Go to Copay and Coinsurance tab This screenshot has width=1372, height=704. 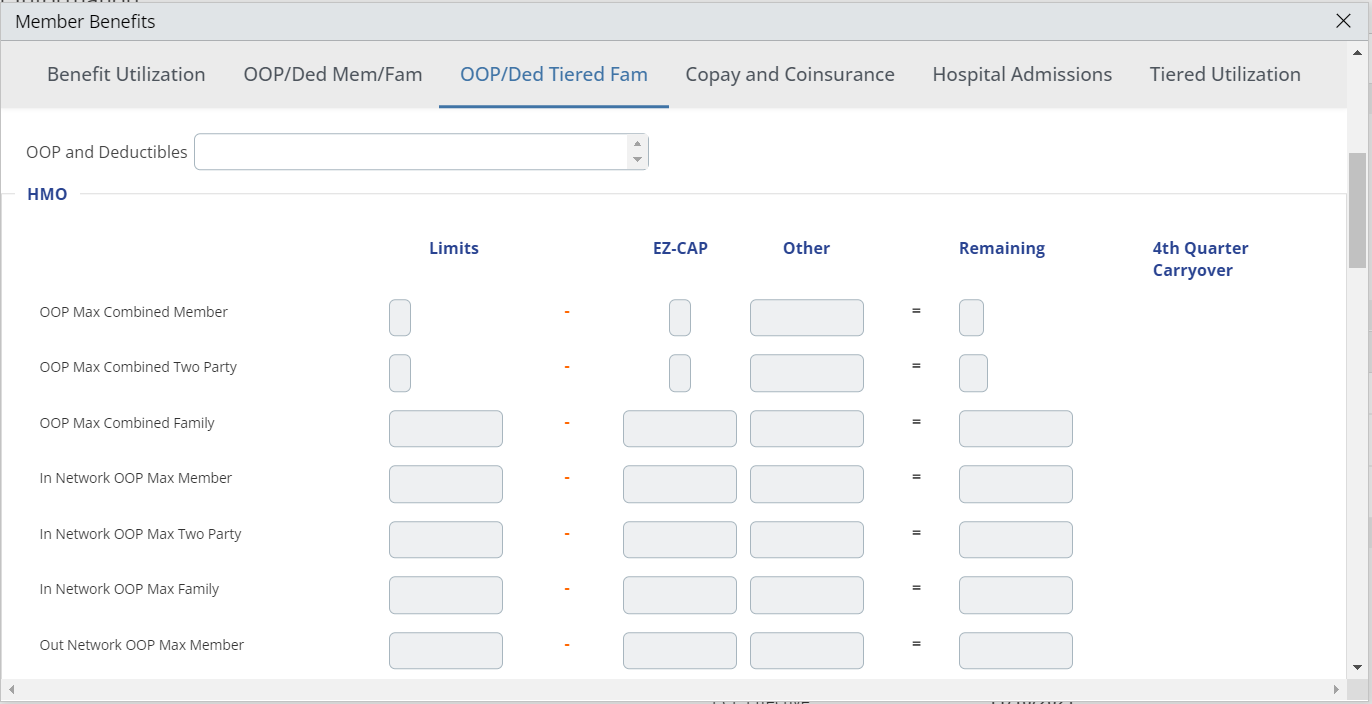click(790, 75)
